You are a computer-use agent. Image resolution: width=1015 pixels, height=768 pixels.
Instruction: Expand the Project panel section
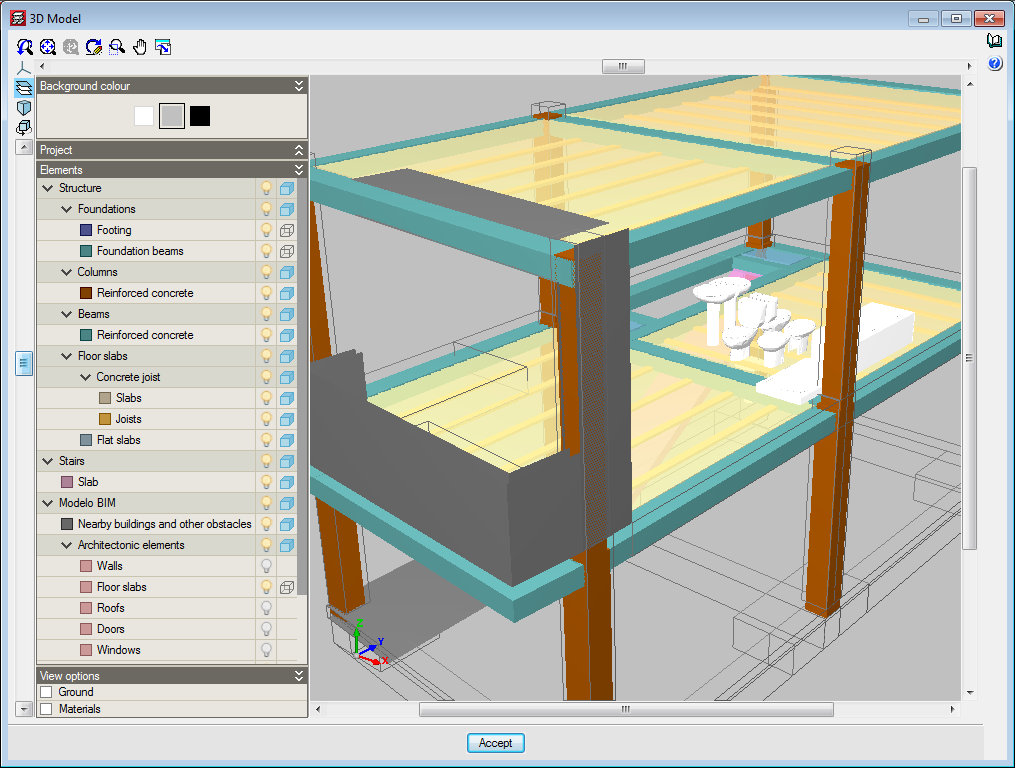pos(298,150)
